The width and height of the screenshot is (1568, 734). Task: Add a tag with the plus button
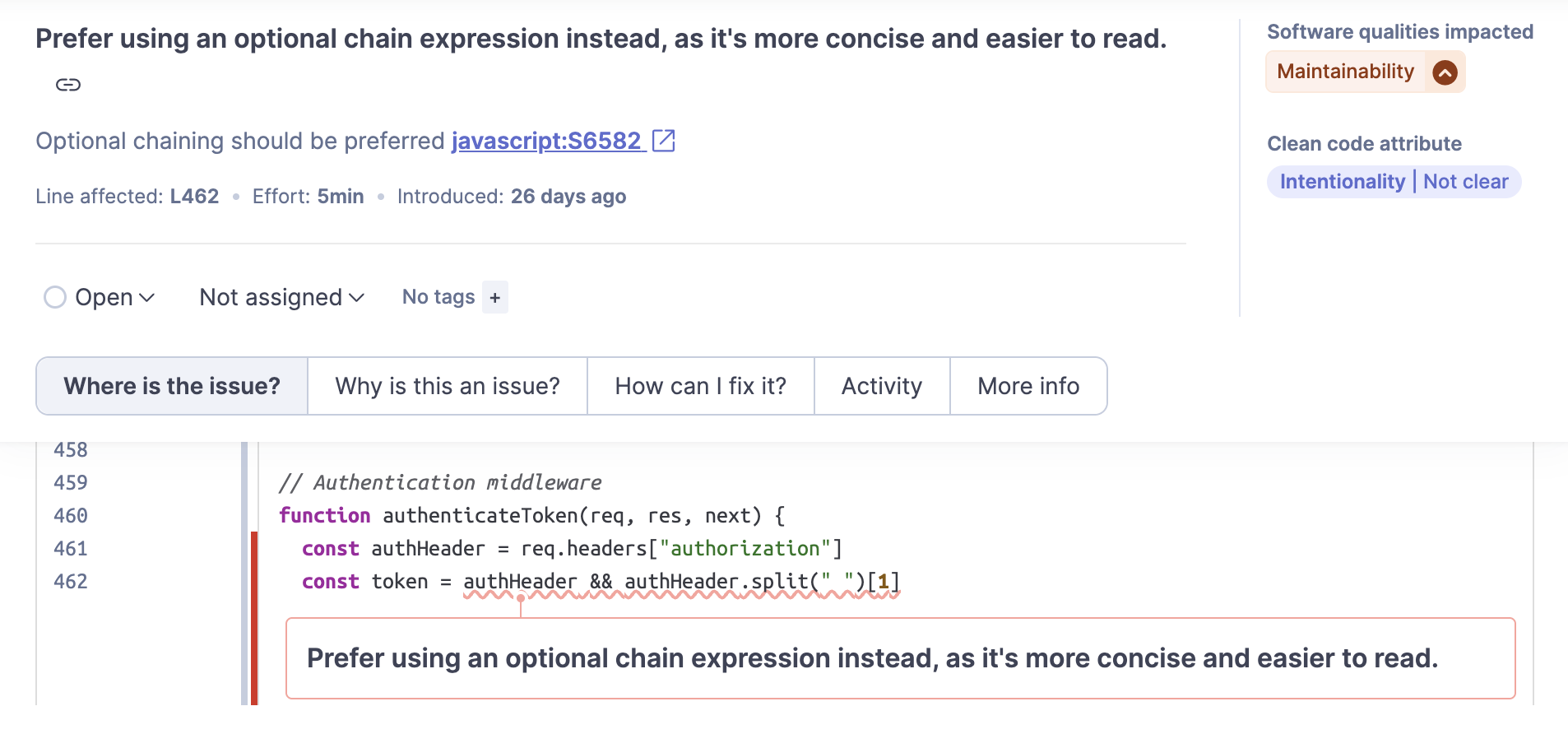pos(494,297)
